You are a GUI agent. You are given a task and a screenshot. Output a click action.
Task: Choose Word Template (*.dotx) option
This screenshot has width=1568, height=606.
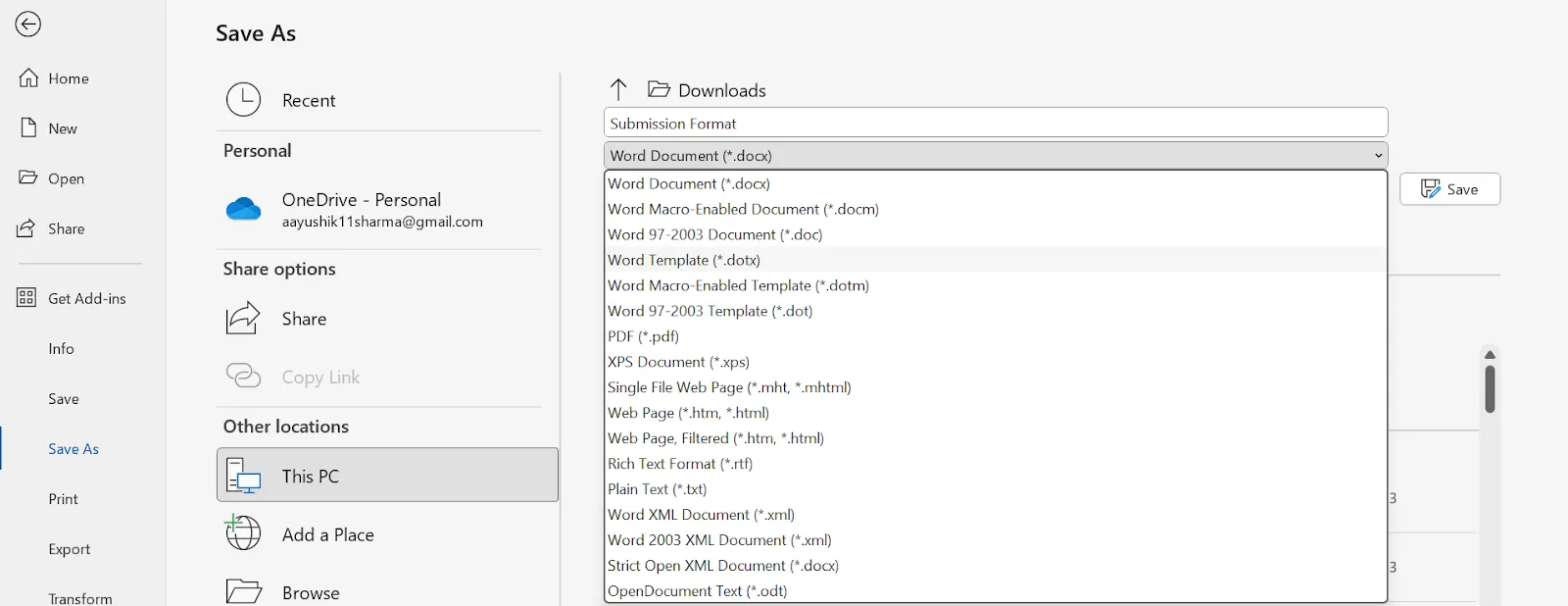click(996, 260)
